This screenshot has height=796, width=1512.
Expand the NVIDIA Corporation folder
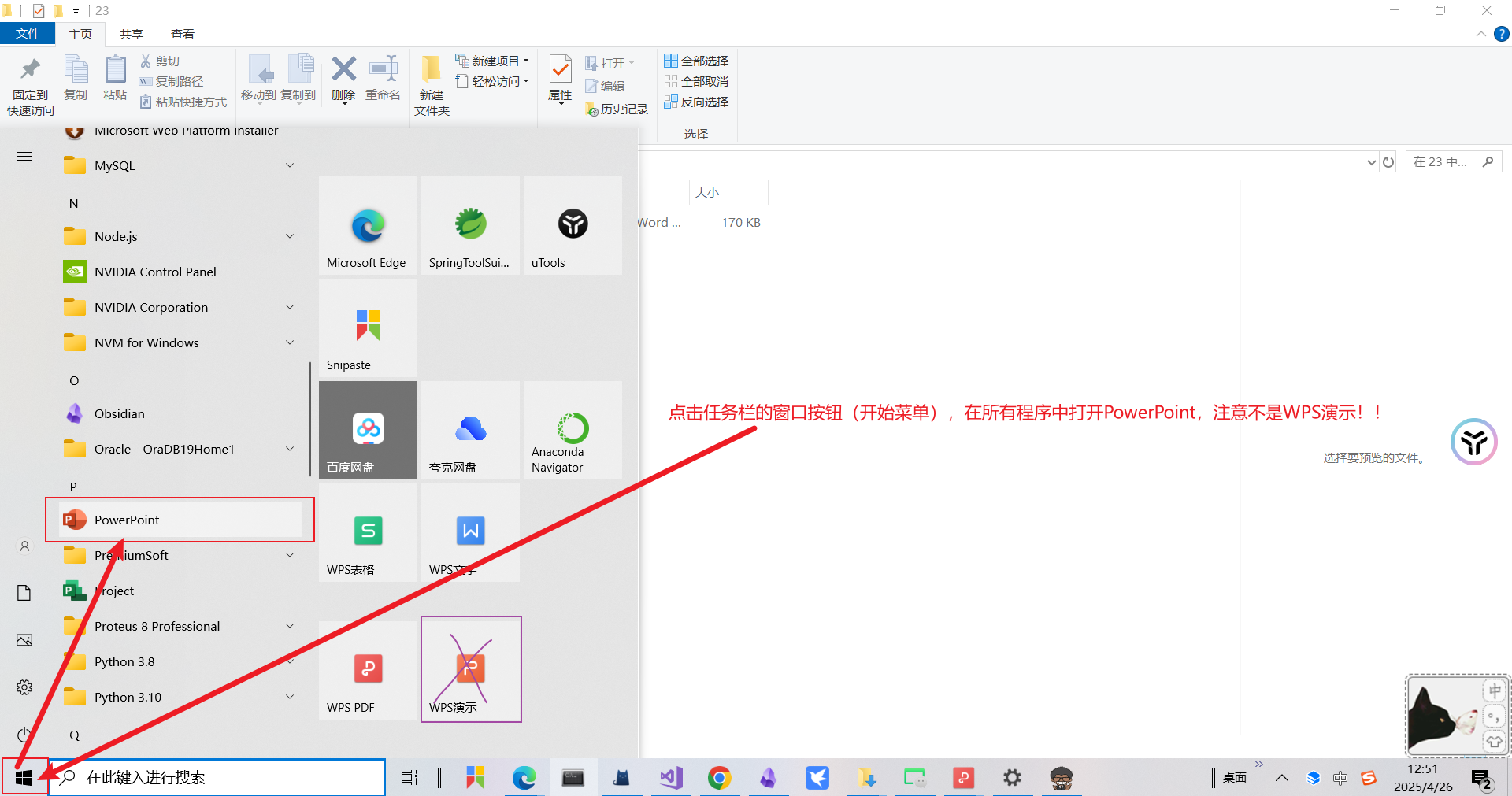coord(290,307)
